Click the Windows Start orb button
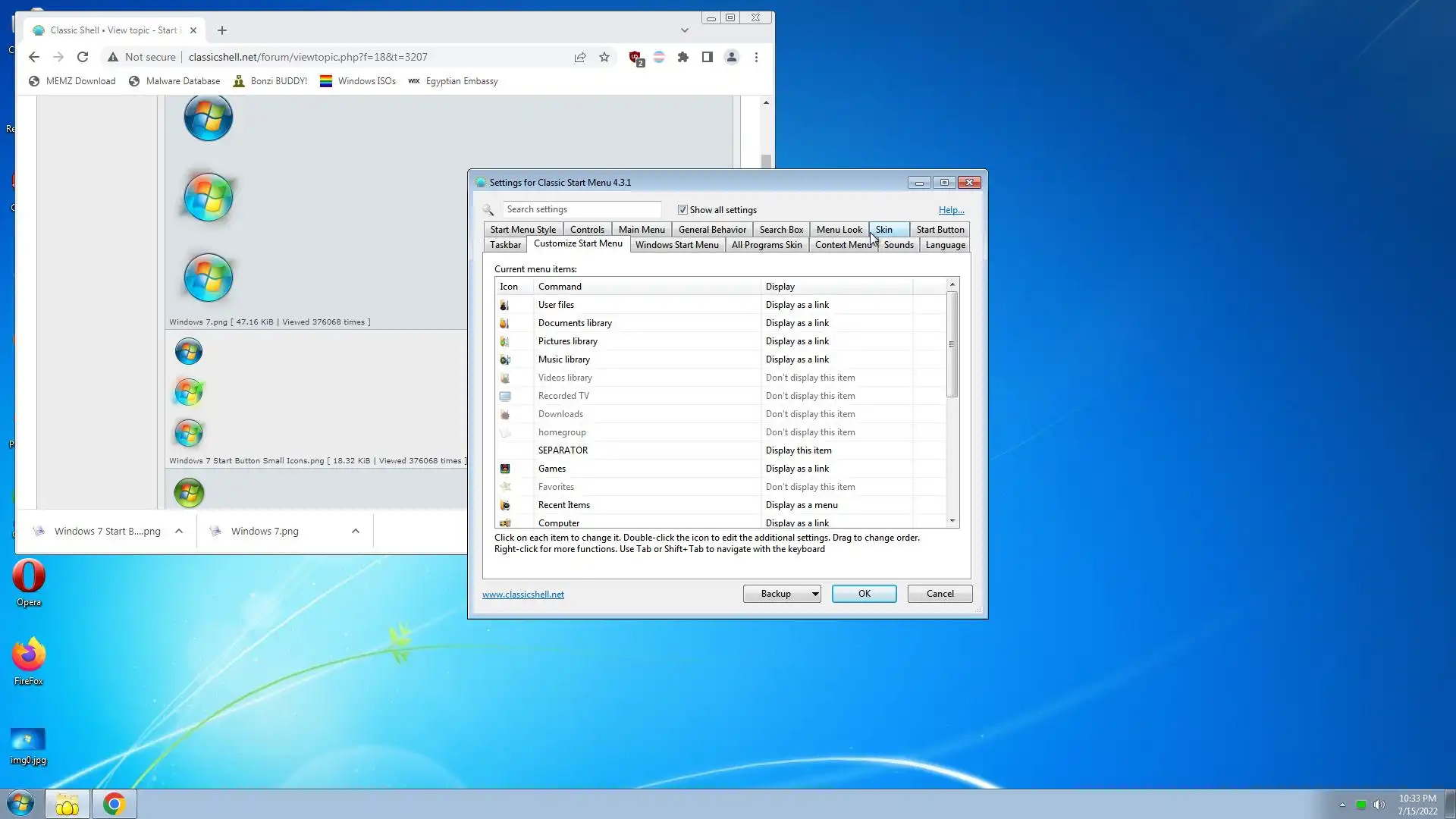Screen dimensions: 1456x819 pos(20,804)
